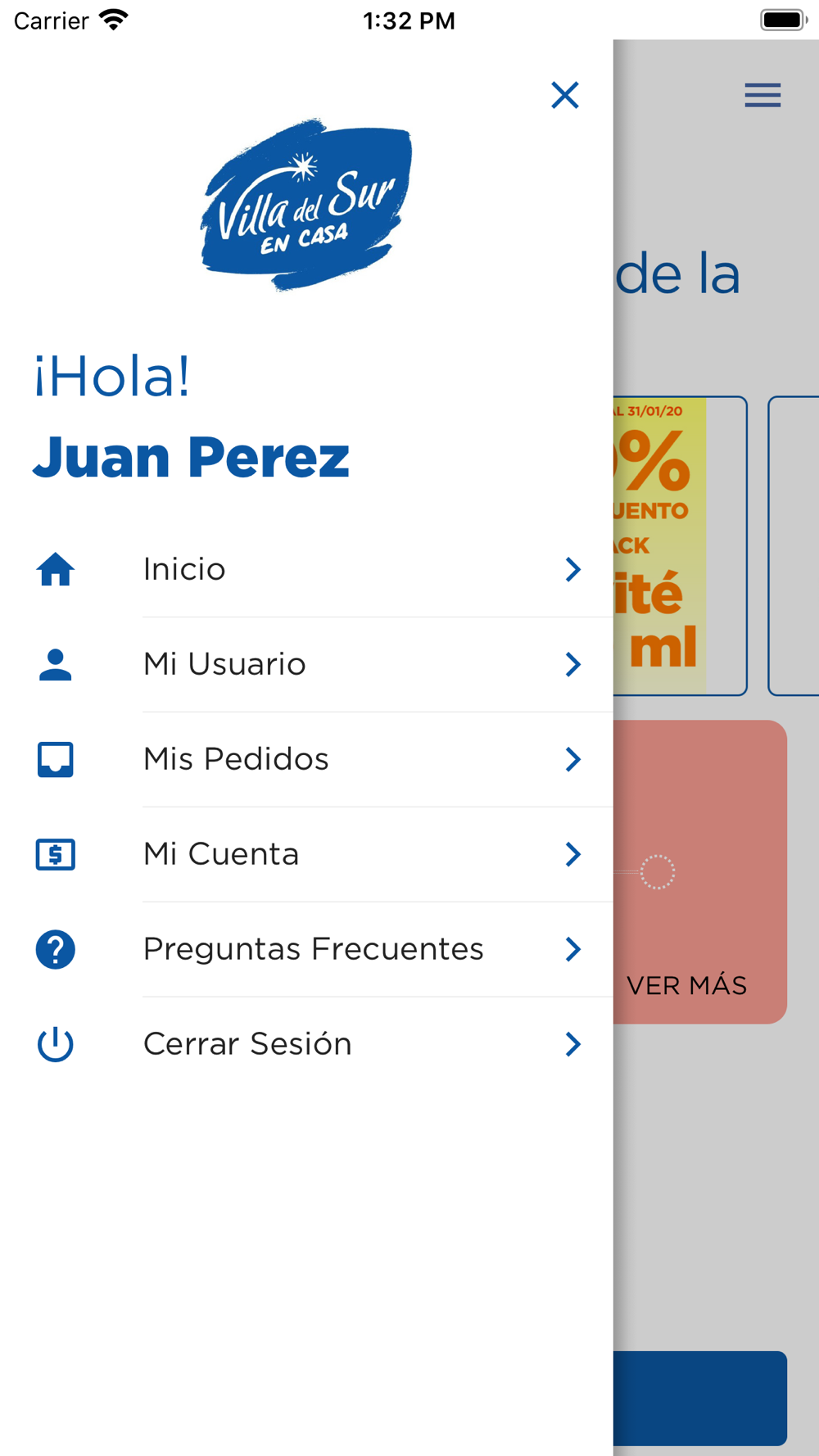The height and width of the screenshot is (1456, 819).
Task: Click the inbox icon for Mis Pedidos
Action: pos(56,759)
